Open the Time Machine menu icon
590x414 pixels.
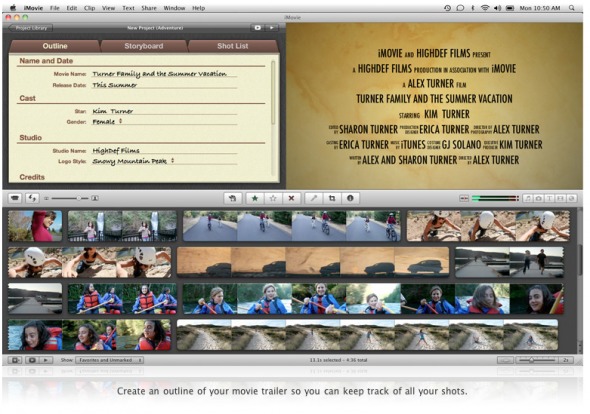[x=447, y=8]
